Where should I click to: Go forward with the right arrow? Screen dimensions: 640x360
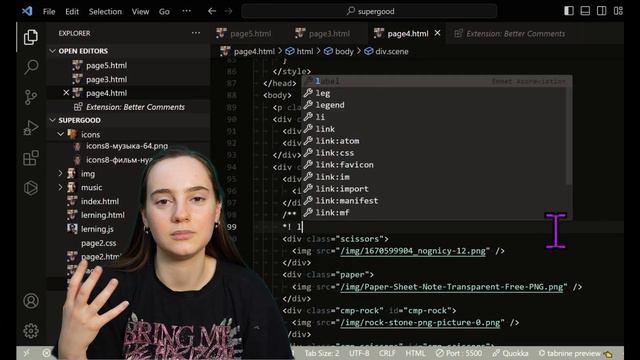[229, 11]
